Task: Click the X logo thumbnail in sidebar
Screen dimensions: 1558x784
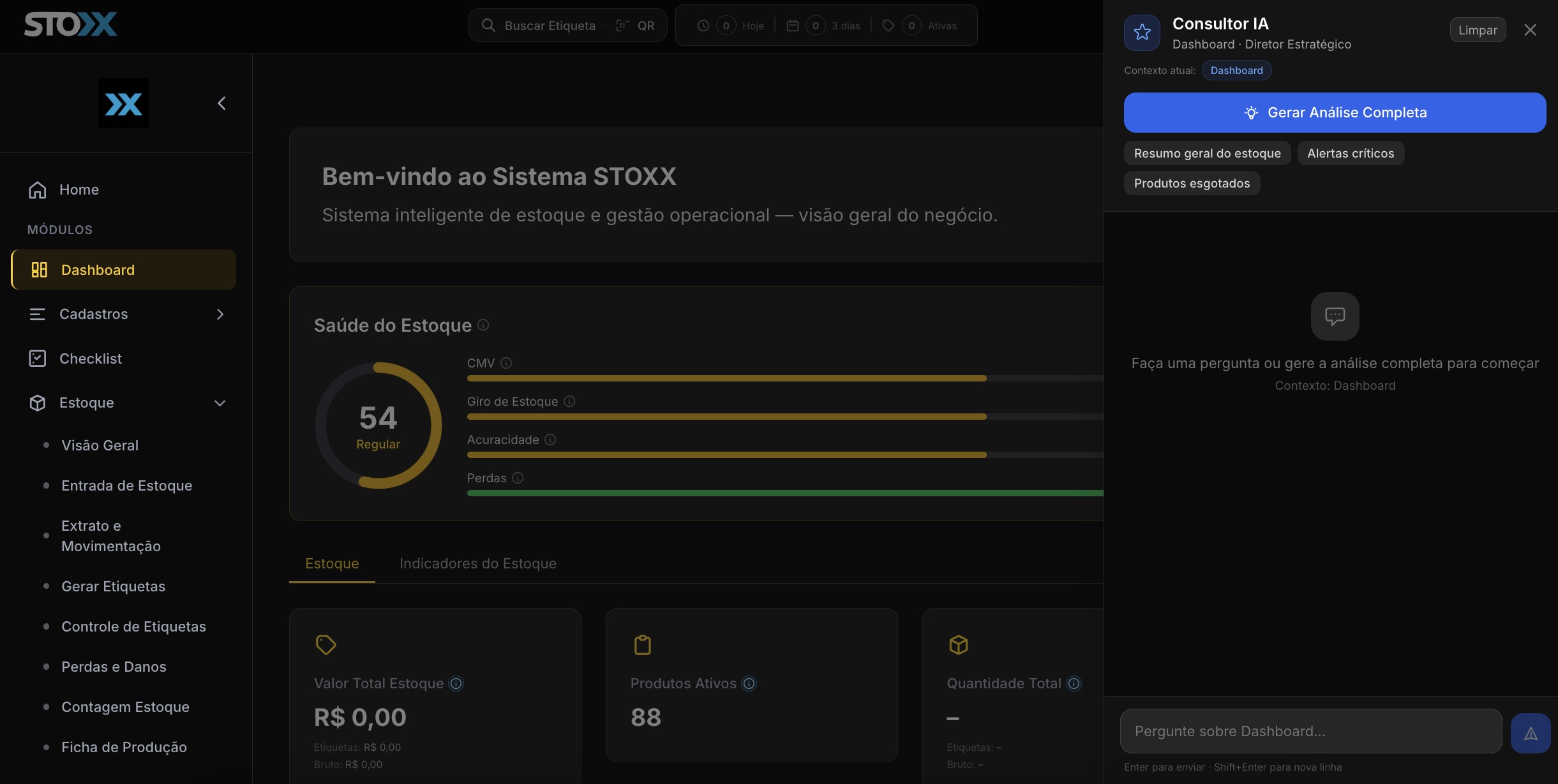Action: pos(123,103)
